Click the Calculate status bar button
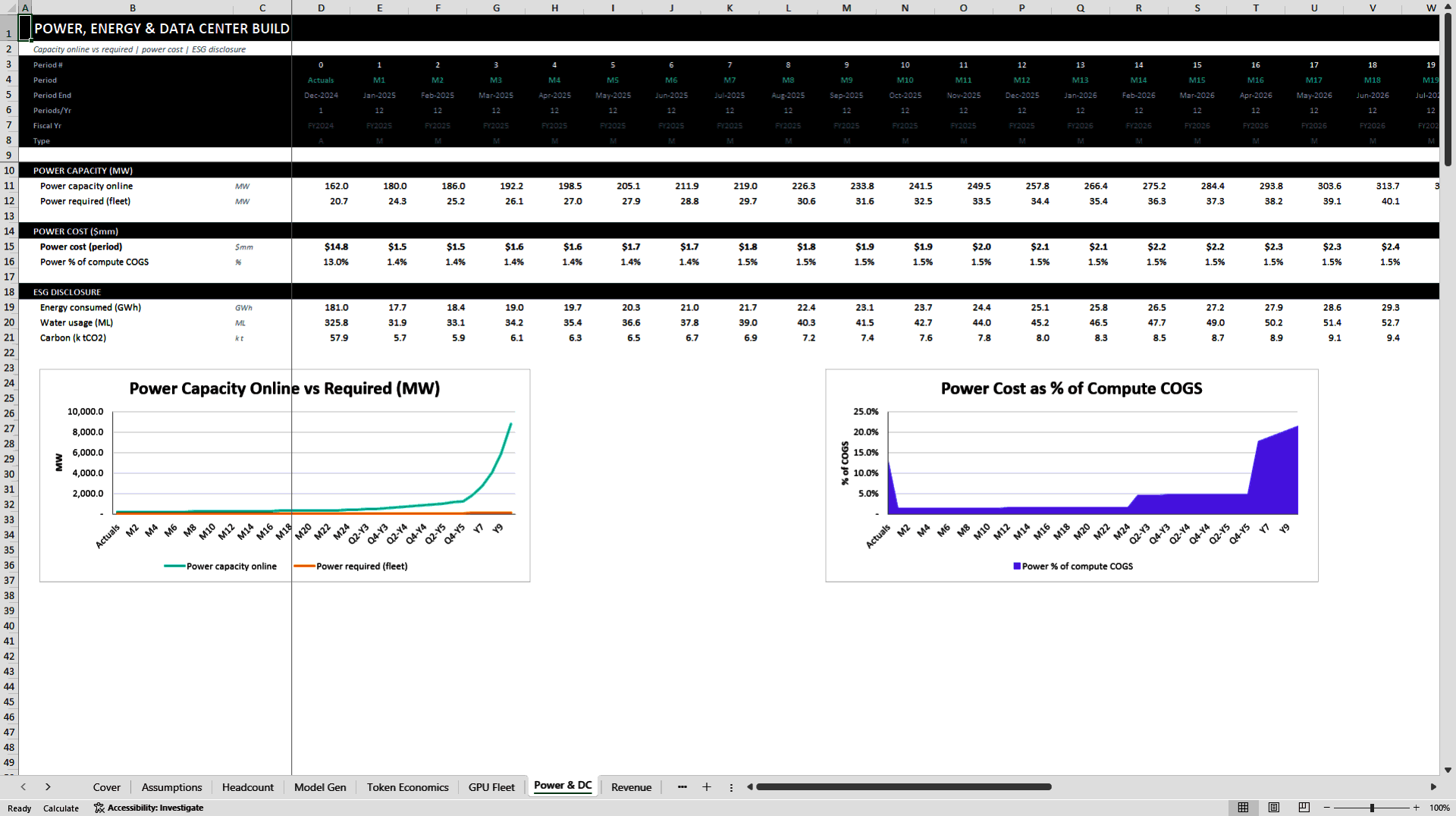 (x=61, y=808)
